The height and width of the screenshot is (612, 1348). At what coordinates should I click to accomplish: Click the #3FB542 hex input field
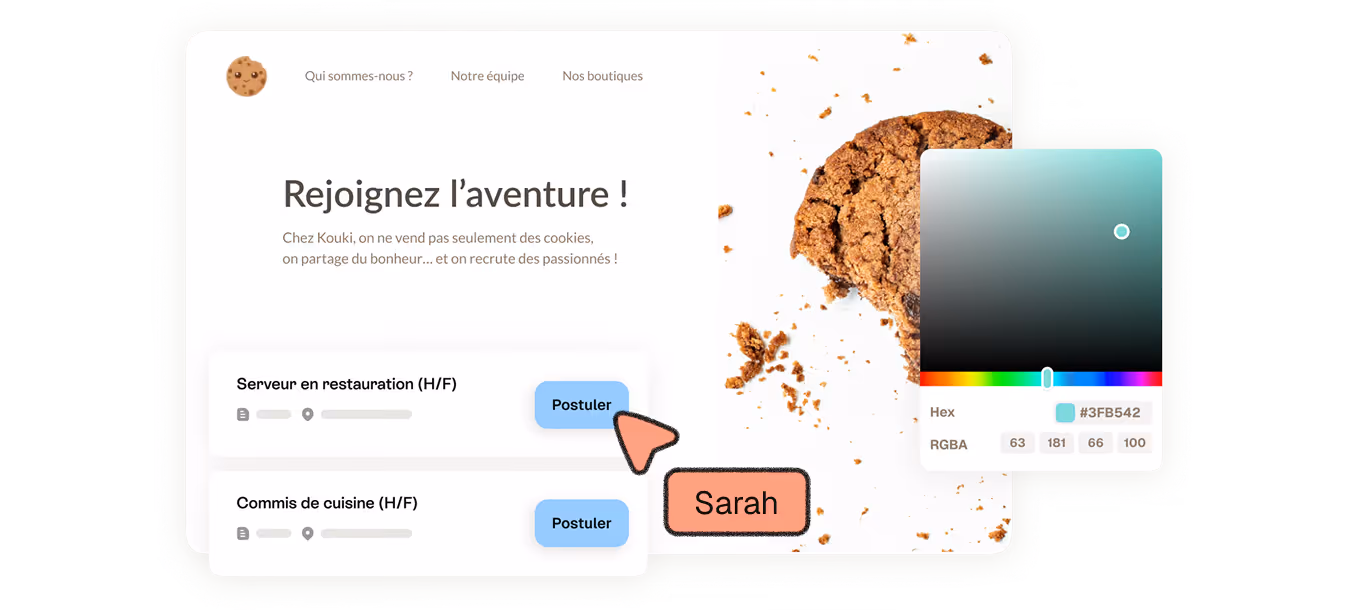1110,412
